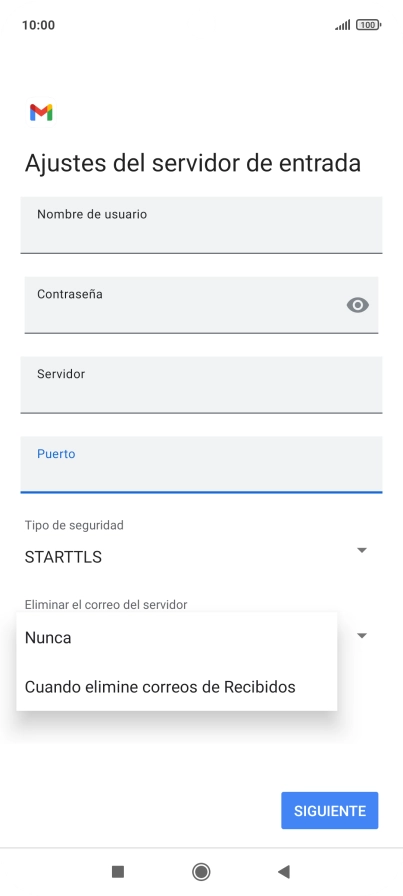The height and width of the screenshot is (896, 403).
Task: Tap the square recent apps icon
Action: [x=118, y=871]
